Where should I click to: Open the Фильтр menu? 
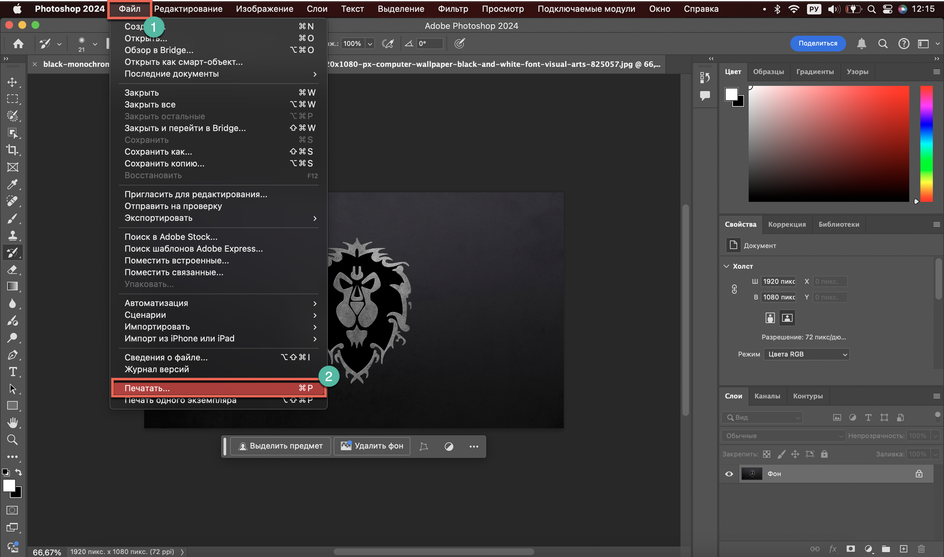(453, 9)
